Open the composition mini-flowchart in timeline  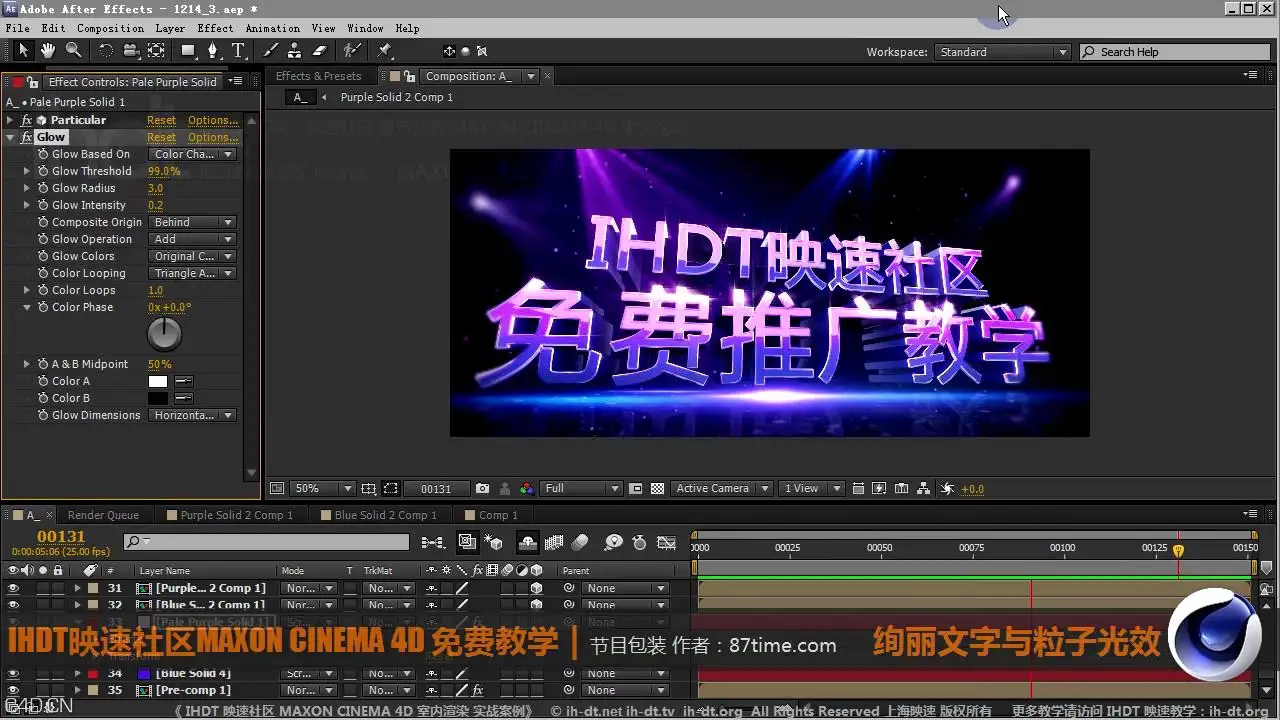[433, 542]
